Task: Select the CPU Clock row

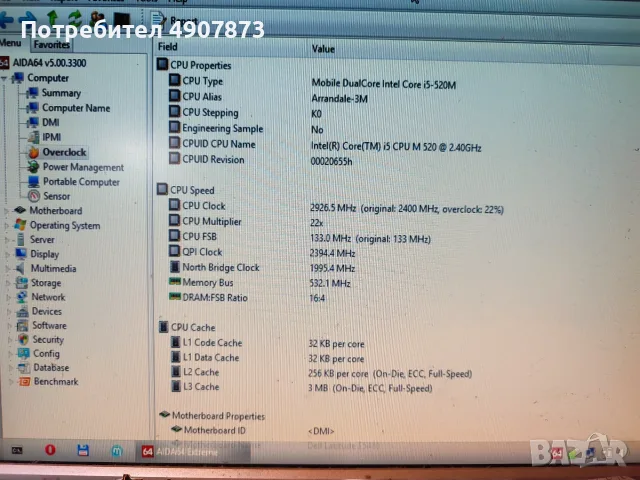Action: pyautogui.click(x=336, y=207)
